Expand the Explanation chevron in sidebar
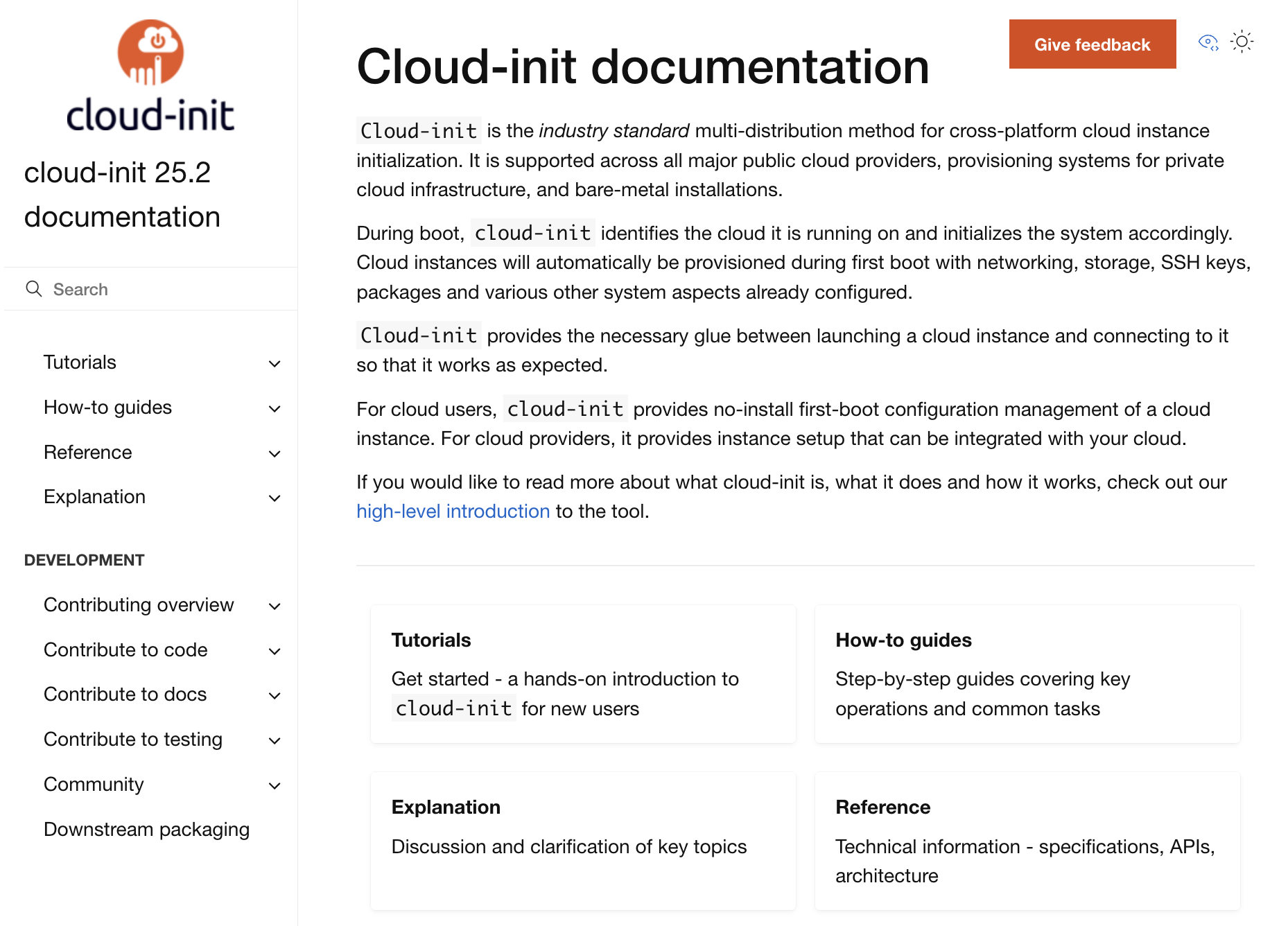Viewport: 1288px width, 926px height. [x=275, y=498]
